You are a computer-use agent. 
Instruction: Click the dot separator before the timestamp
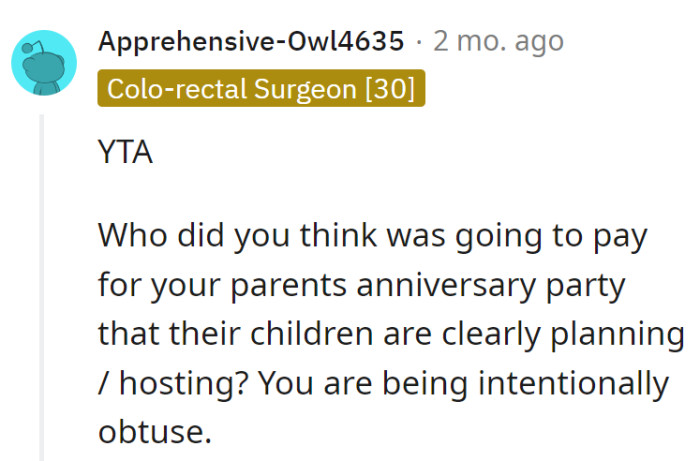pos(418,42)
